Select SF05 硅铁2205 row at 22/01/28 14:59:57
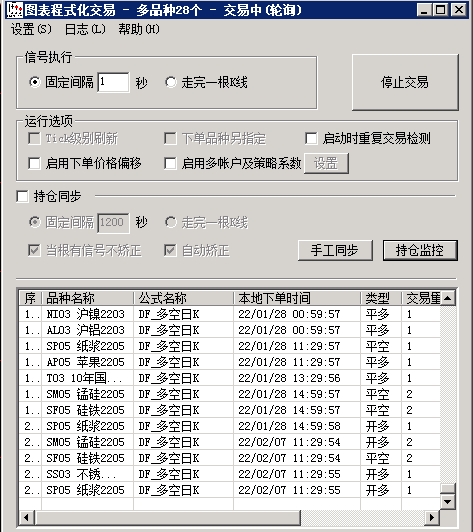Screen dimensions: 473x532 [230, 410]
